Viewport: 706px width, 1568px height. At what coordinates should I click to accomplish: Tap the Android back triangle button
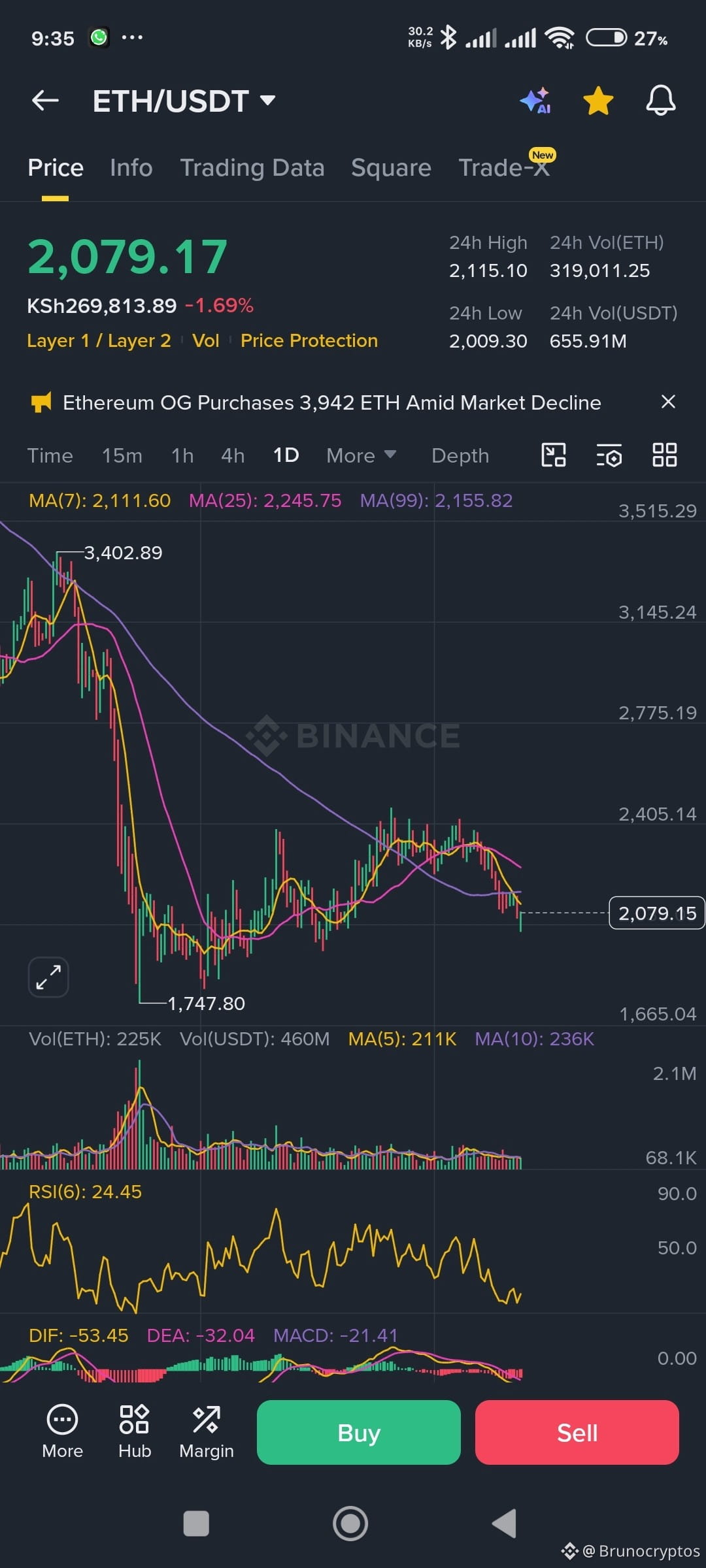coord(504,1524)
